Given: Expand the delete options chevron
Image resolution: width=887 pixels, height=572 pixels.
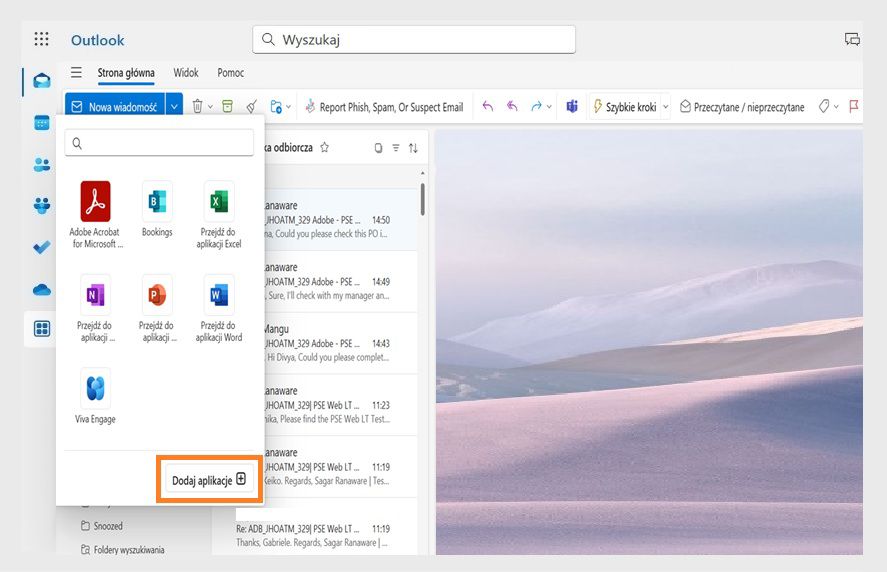Looking at the screenshot, I should point(210,107).
